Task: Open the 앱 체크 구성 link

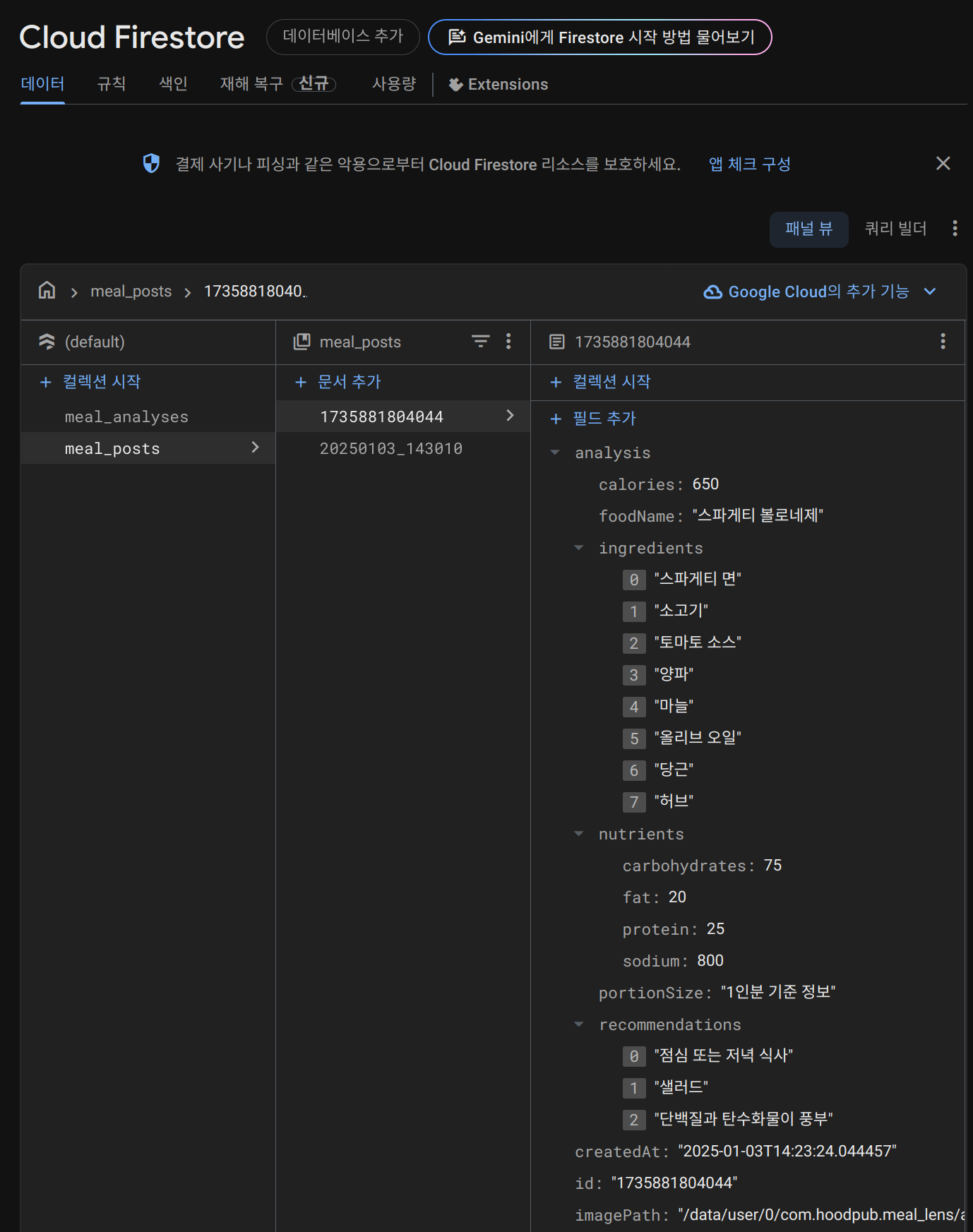Action: tap(749, 164)
